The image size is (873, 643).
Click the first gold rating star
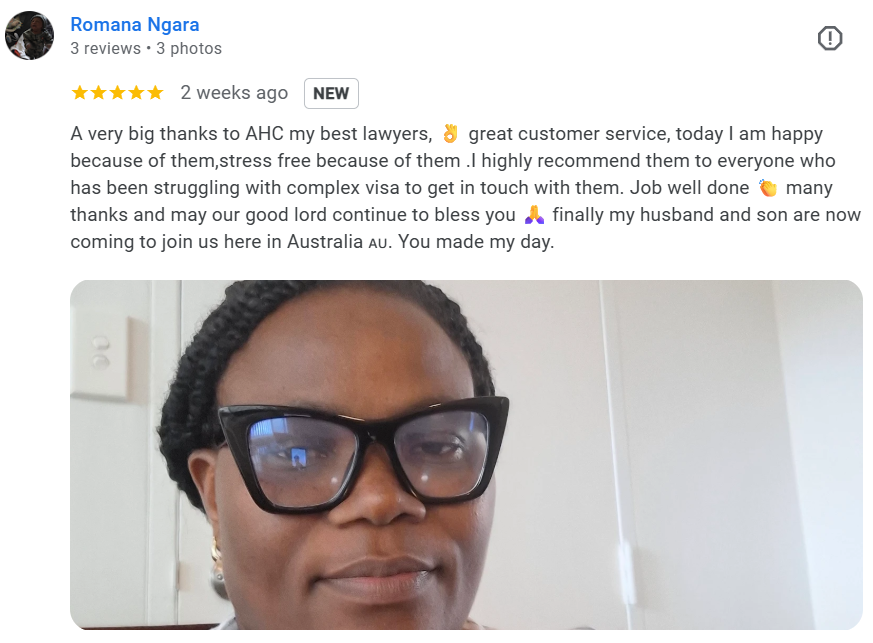(x=80, y=92)
